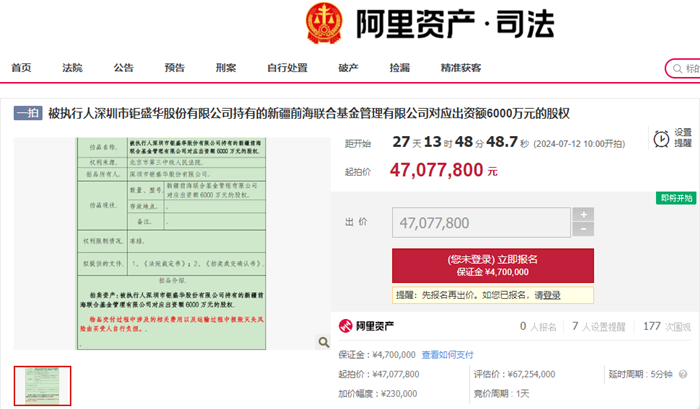Select the 自行处置 navigation item

287,68
